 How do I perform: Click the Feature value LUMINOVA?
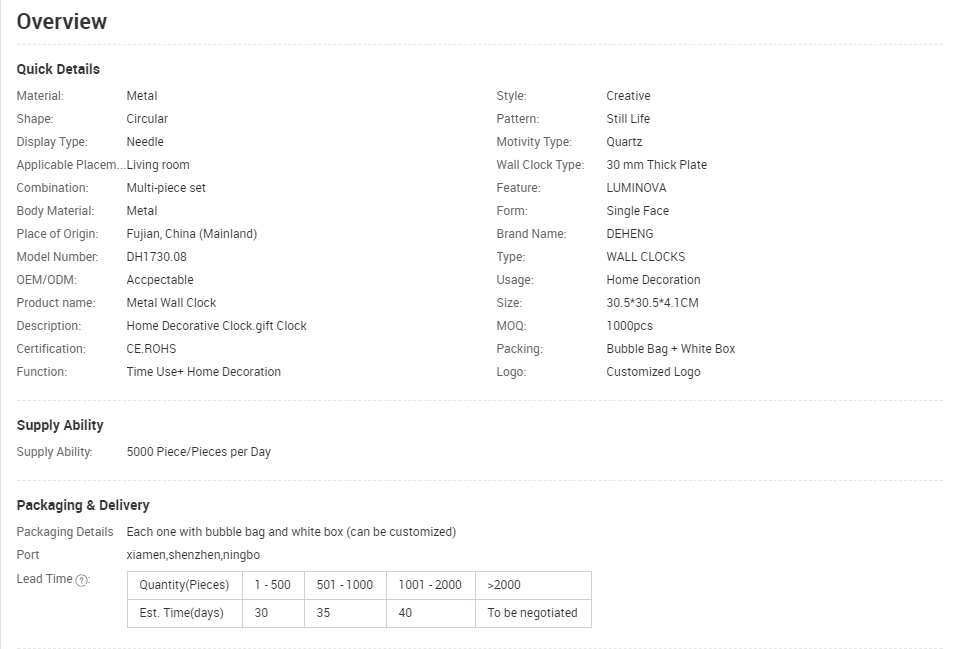click(637, 188)
